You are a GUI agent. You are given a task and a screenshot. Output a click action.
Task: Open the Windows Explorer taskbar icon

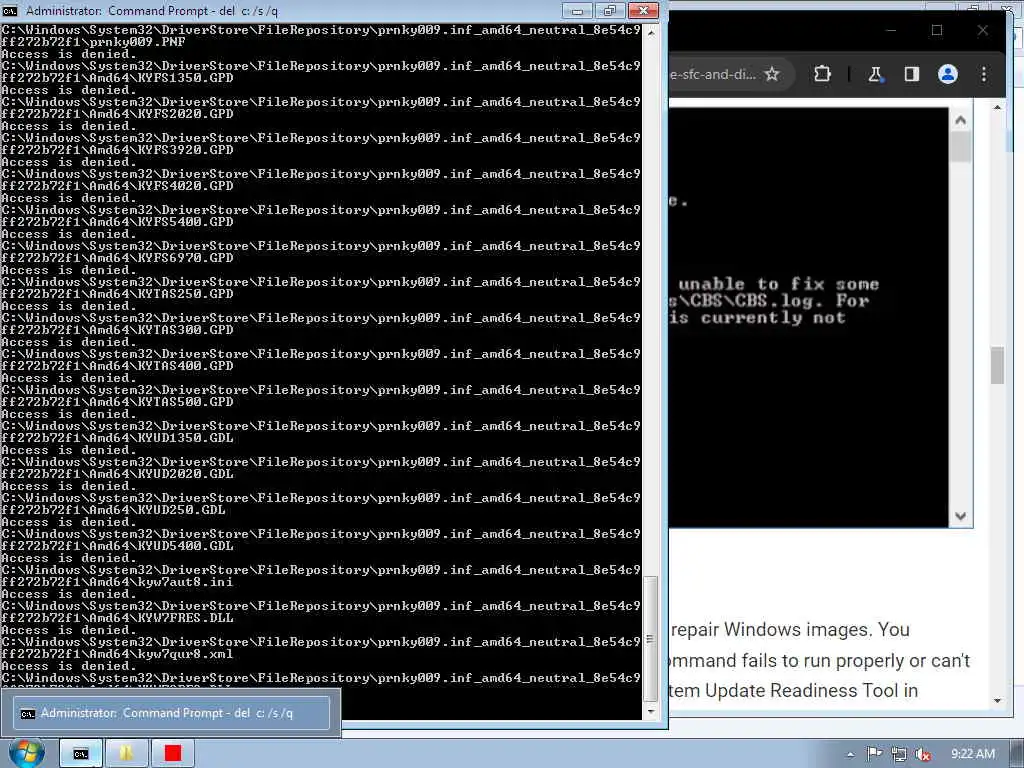coord(126,754)
